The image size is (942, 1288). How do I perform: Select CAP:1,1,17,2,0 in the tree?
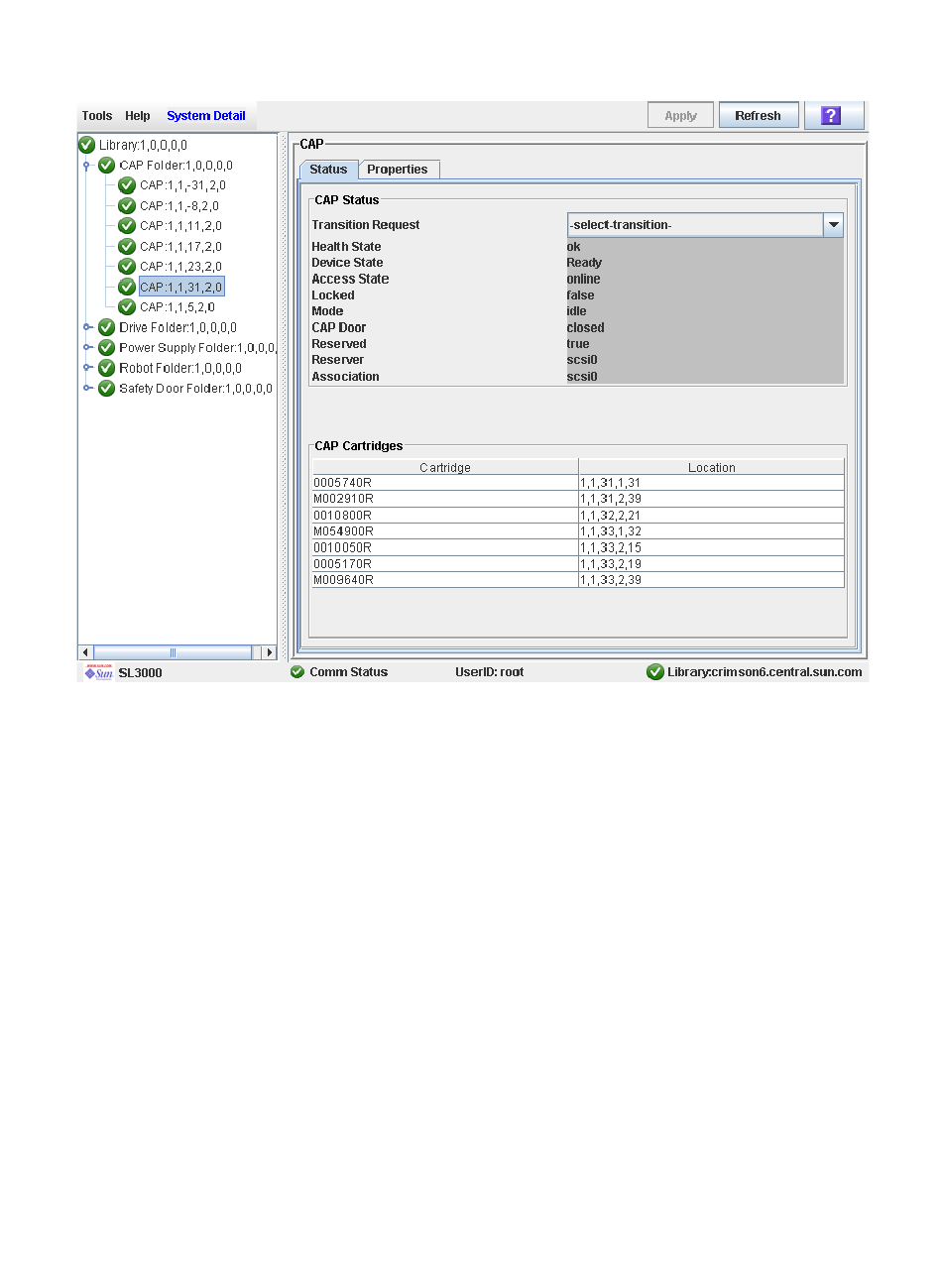coord(180,247)
